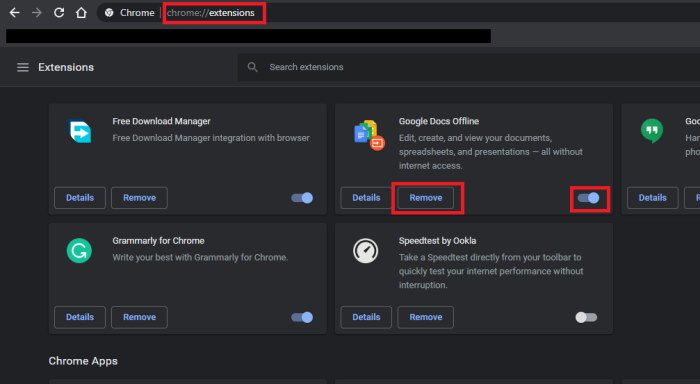Click the Speedtest 'Take a Speedtest directly' description
The image size is (700, 384).
point(491,271)
